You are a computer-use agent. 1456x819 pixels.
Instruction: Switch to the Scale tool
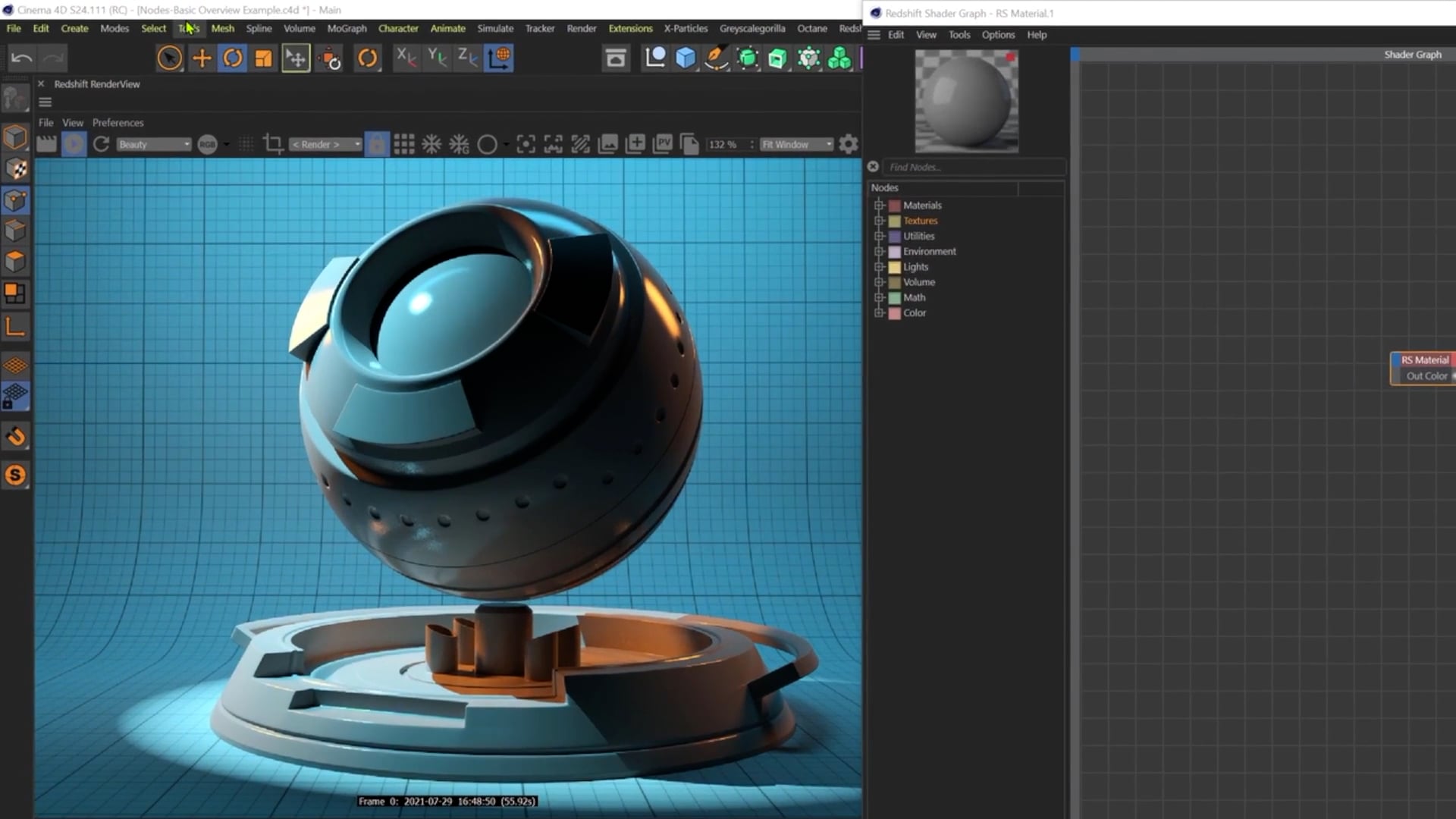tap(263, 58)
